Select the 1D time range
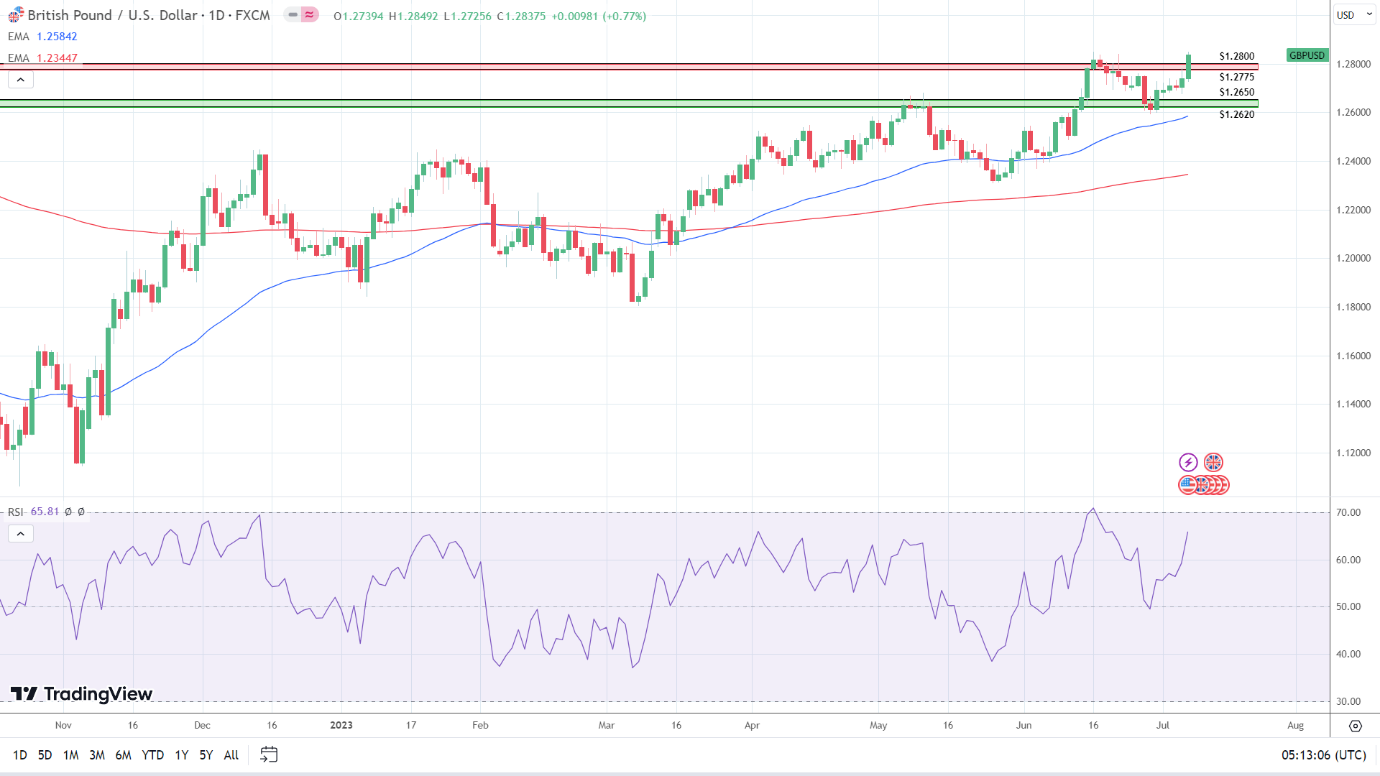1380x776 pixels. pos(19,755)
